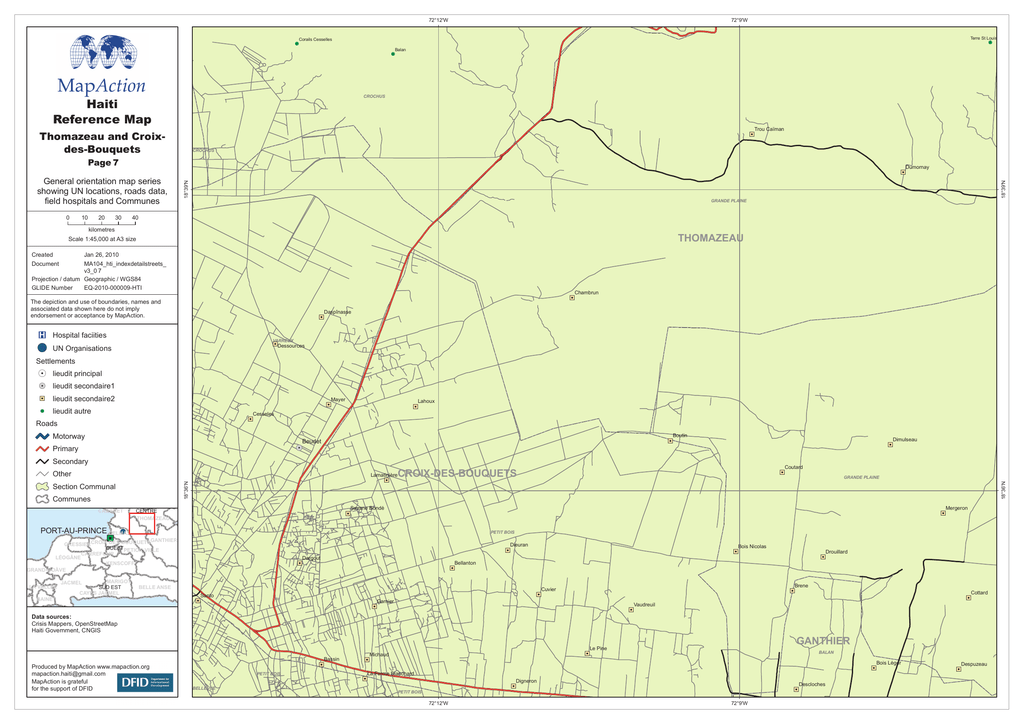This screenshot has width=1024, height=724.
Task: Click the Motorway line symbol in legend
Action: coord(42,436)
